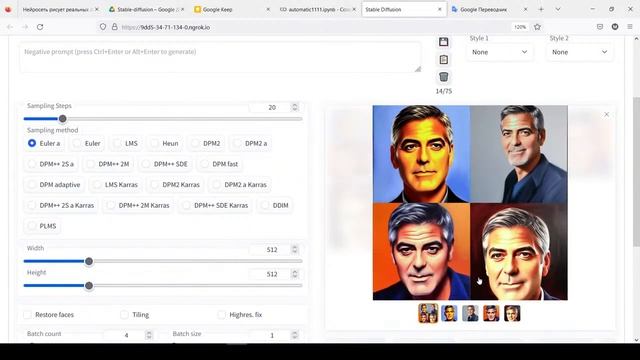Switch to the Нейросеть рисует tab
The image size is (640, 360).
[x=60, y=9]
